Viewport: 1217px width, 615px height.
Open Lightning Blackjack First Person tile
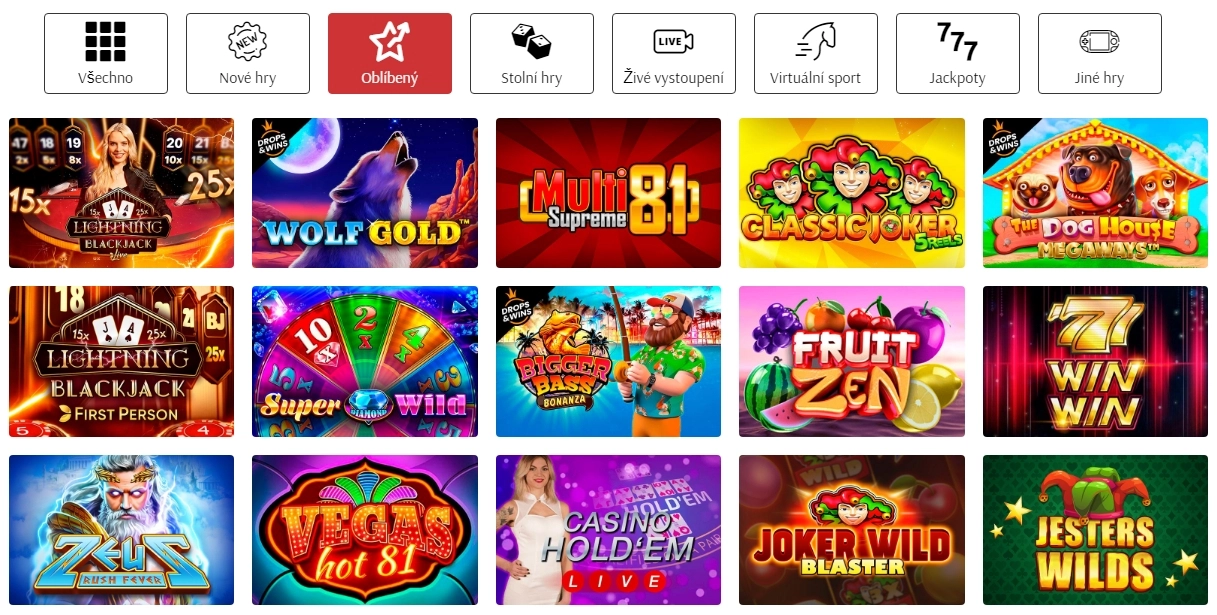121,361
